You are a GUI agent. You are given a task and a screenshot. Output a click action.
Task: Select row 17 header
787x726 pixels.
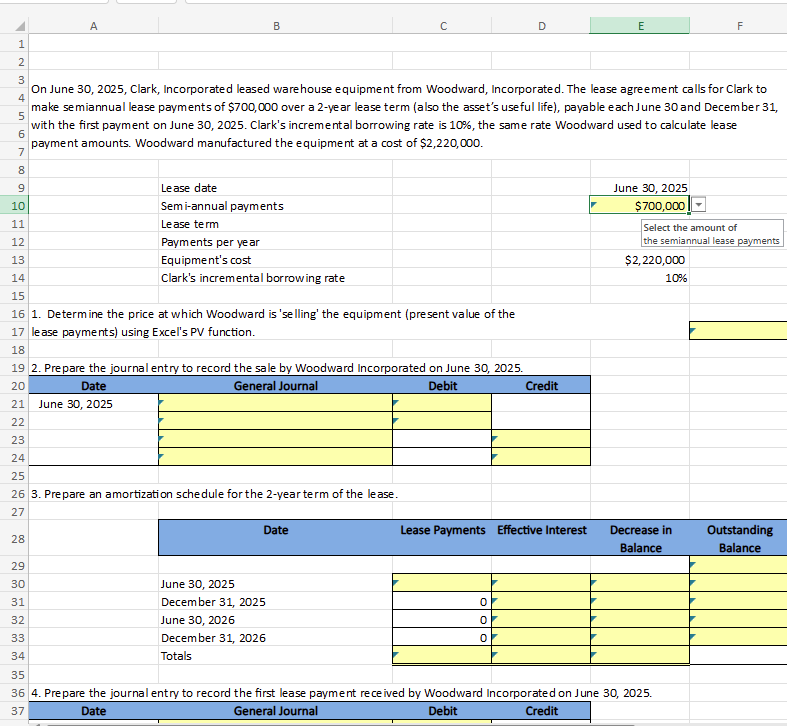pyautogui.click(x=15, y=332)
